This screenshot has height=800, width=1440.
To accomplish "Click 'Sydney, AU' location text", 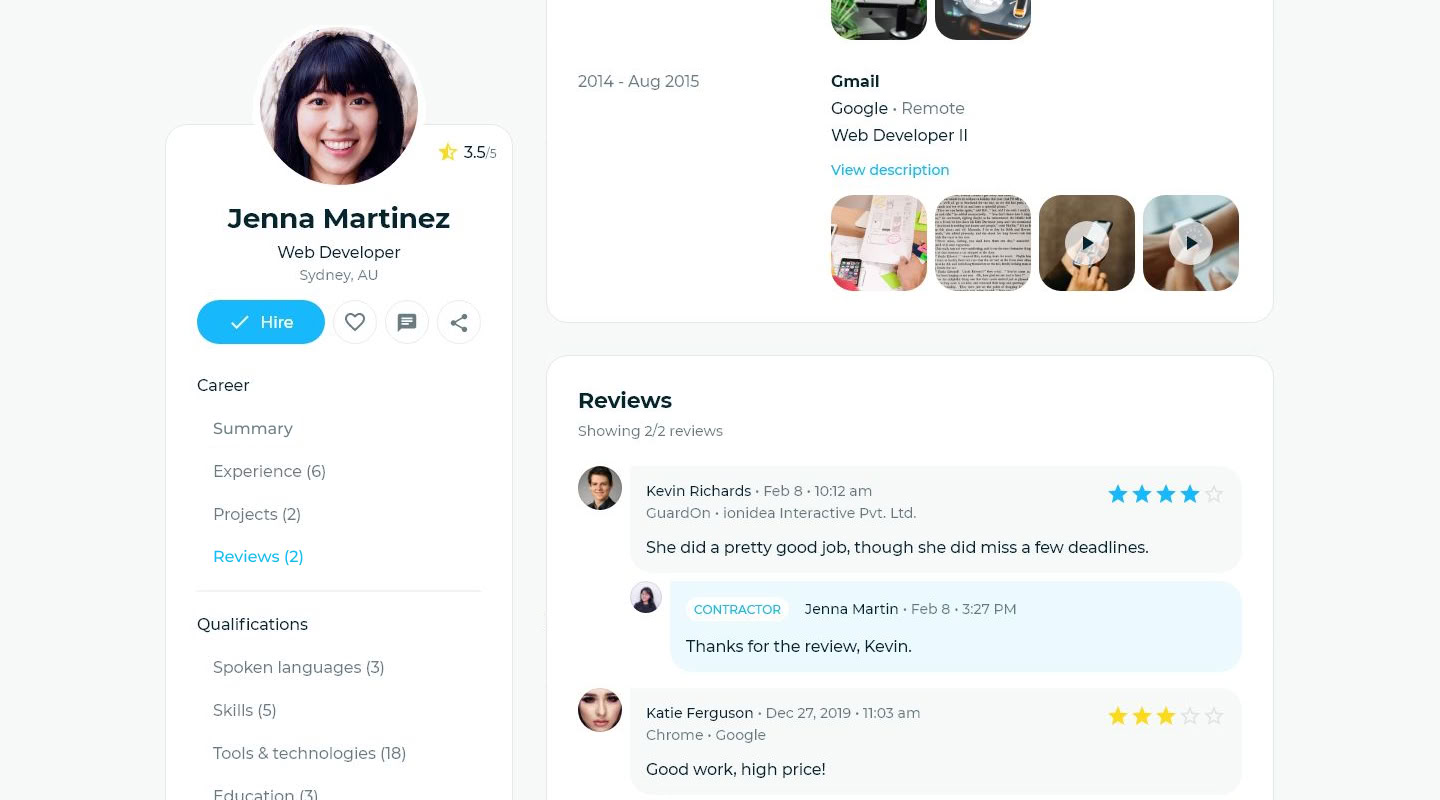I will tap(339, 275).
